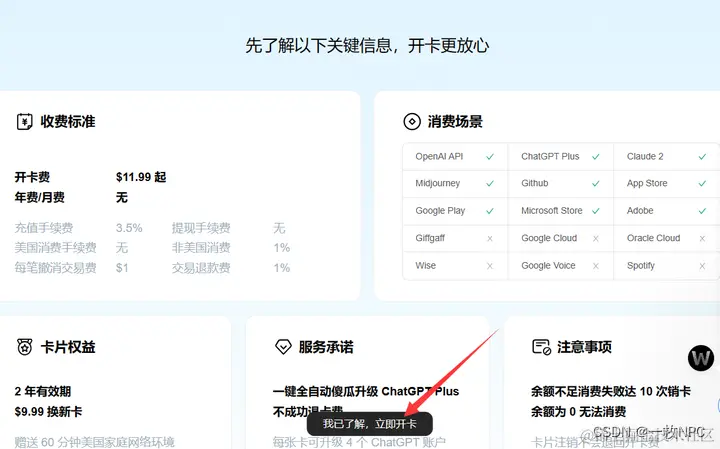The height and width of the screenshot is (449, 720).
Task: Click the 服务承诺 heading
Action: (326, 347)
